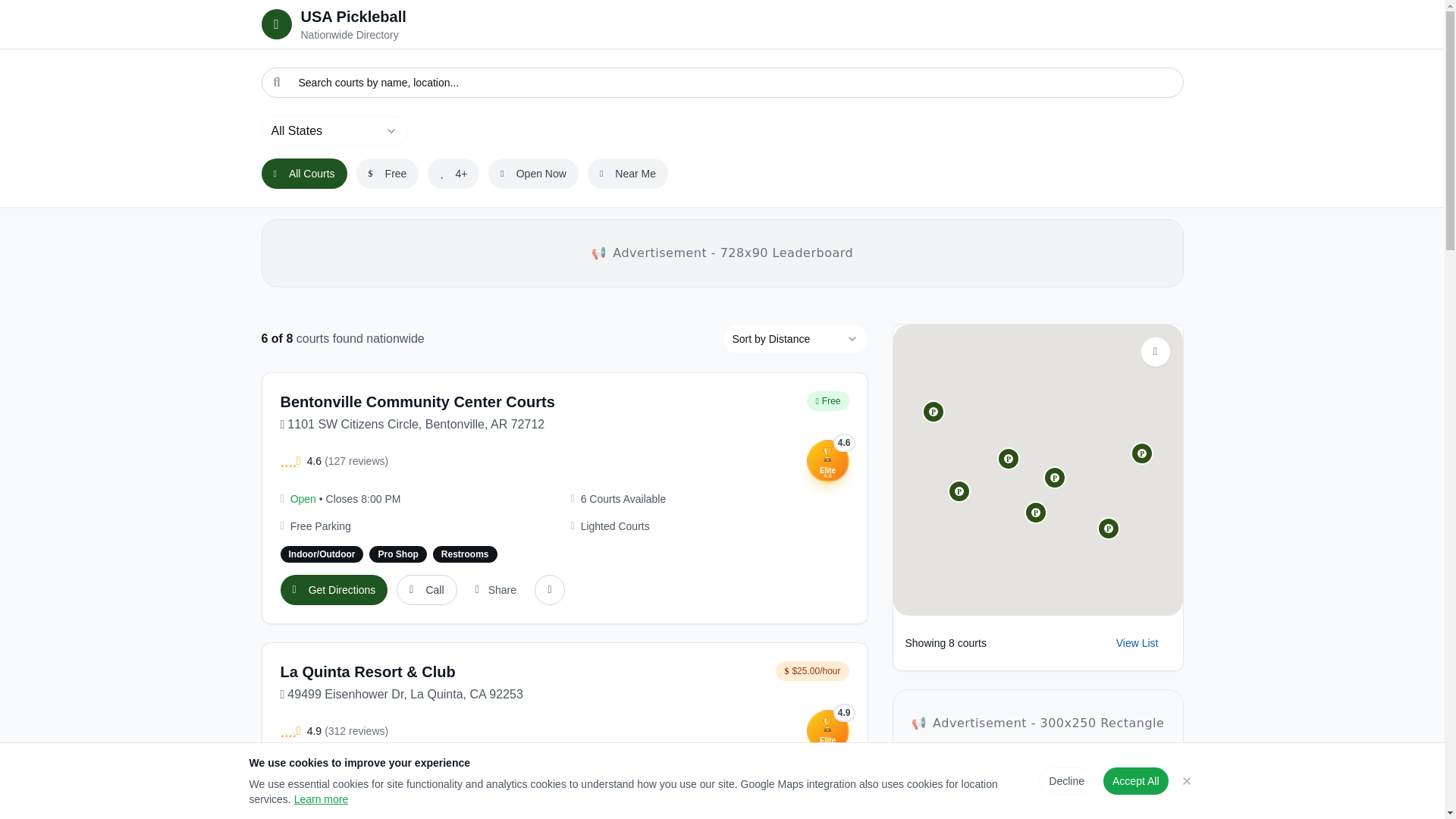Screen dimensions: 1456x819
Task: Close the cookie banner
Action: coord(1186,781)
